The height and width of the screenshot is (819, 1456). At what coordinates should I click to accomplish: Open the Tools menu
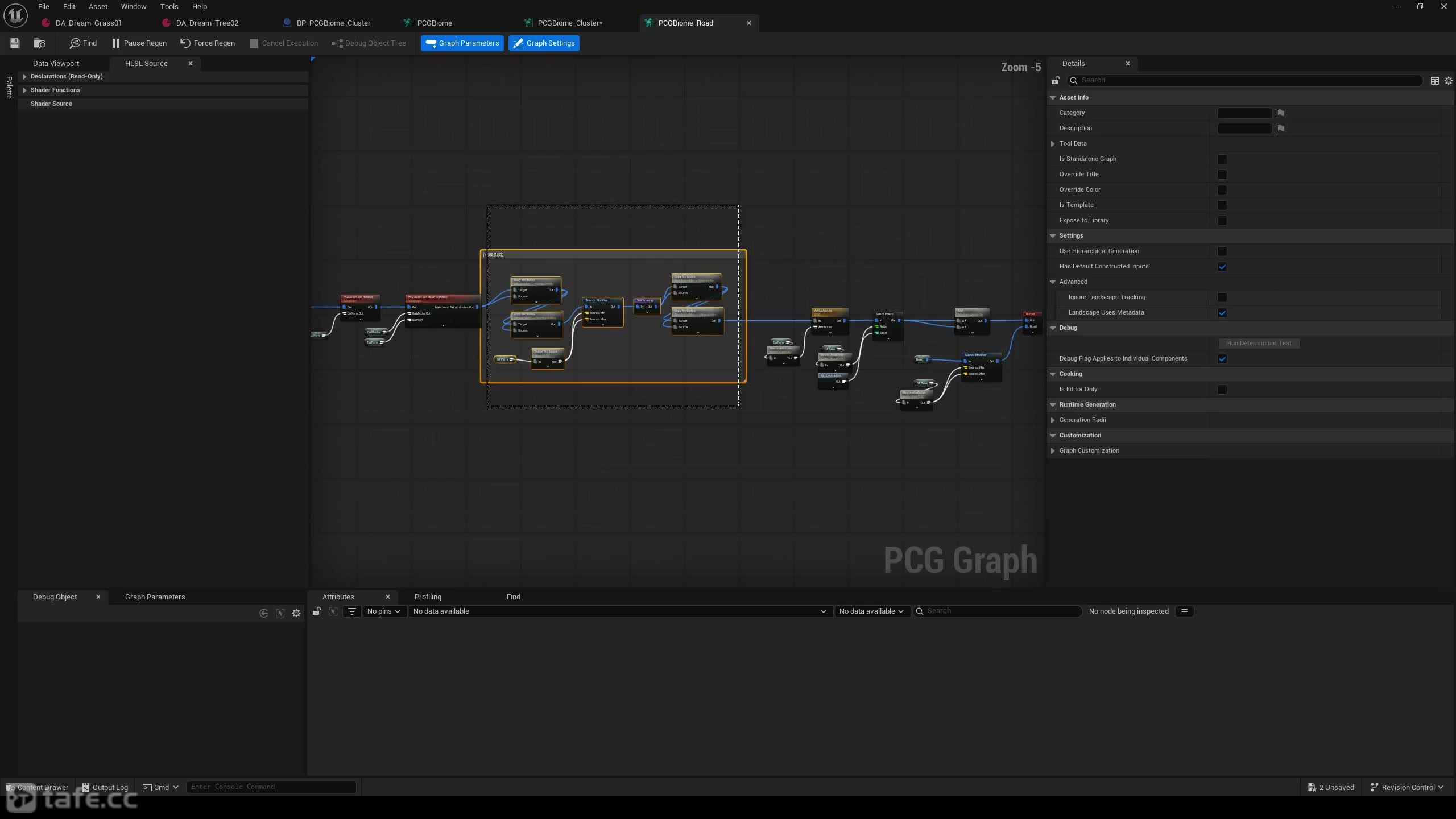pyautogui.click(x=169, y=7)
